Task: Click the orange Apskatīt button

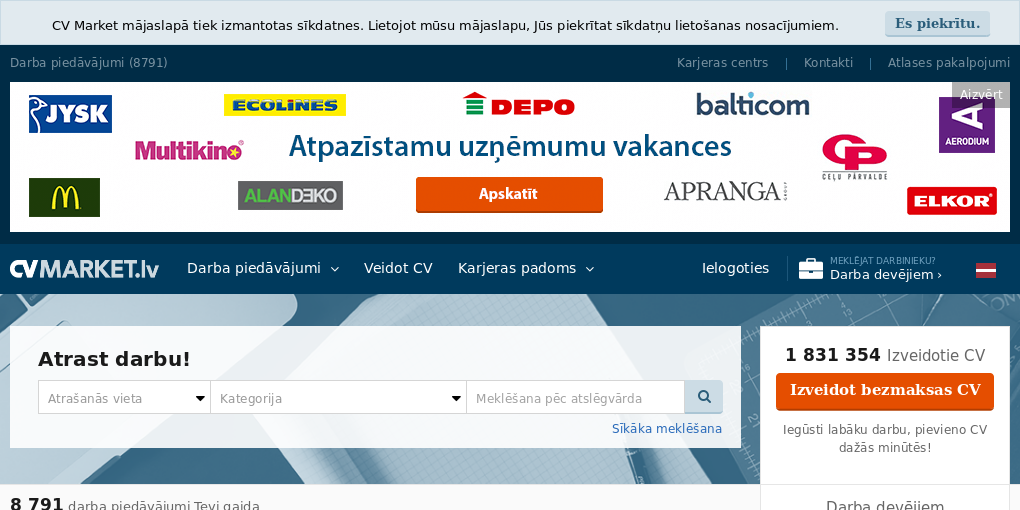Action: (x=509, y=195)
